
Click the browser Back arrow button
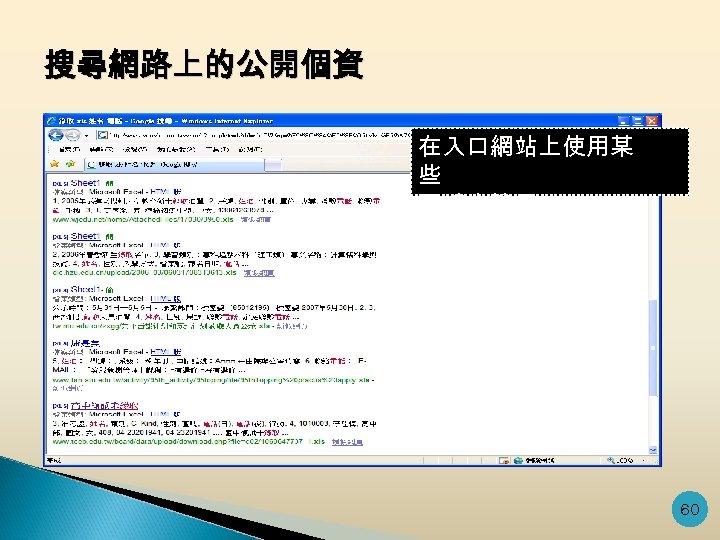(56, 135)
